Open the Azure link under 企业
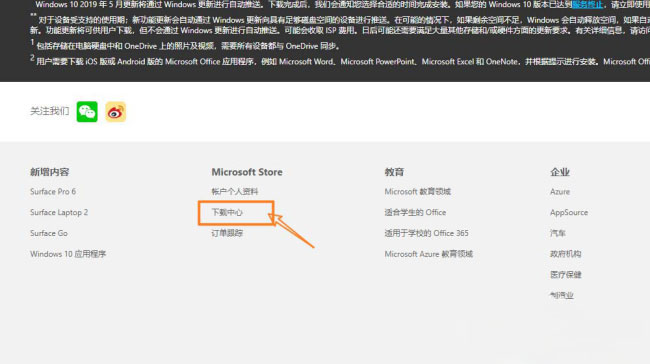 pyautogui.click(x=560, y=192)
